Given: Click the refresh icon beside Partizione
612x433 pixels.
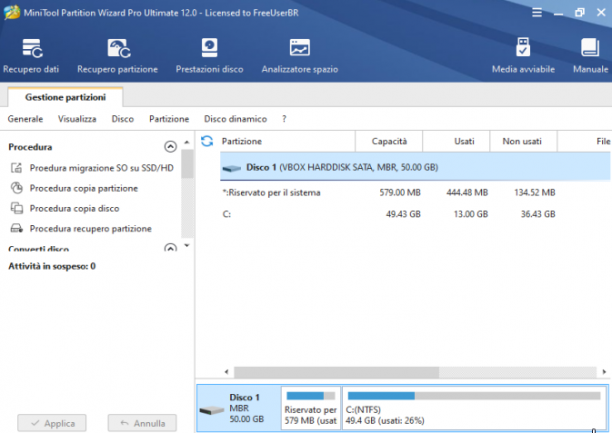Looking at the screenshot, I should (207, 141).
